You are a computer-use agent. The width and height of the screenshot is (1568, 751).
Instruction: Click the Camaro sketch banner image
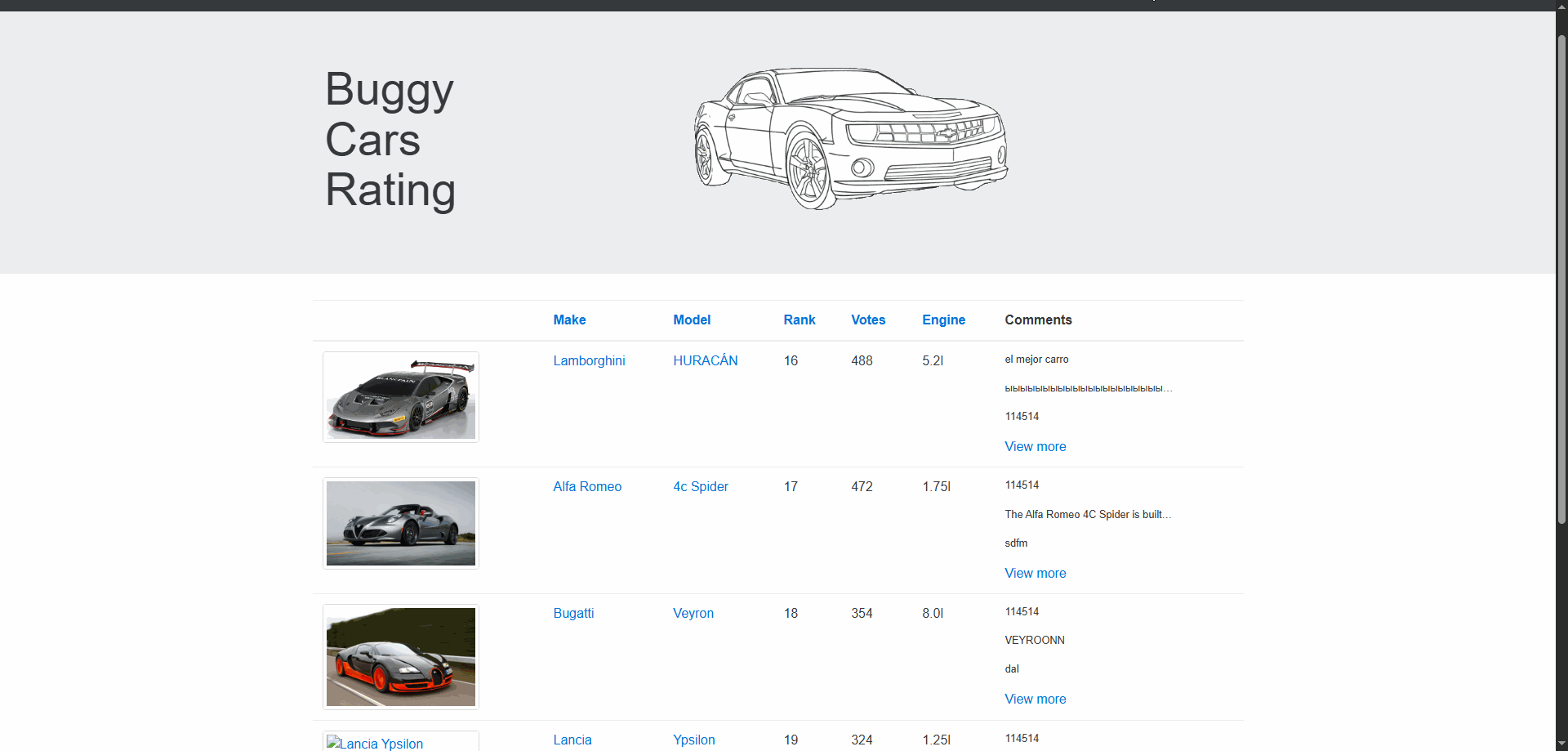coord(850,138)
